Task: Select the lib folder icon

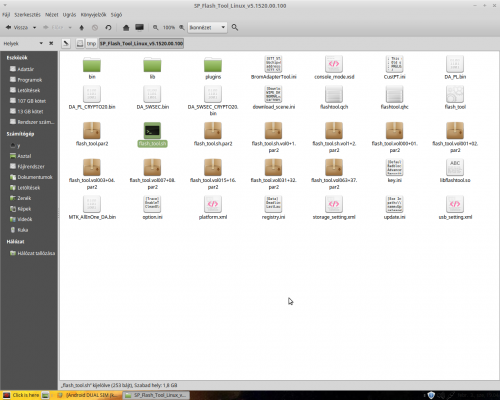Action: click(x=152, y=65)
